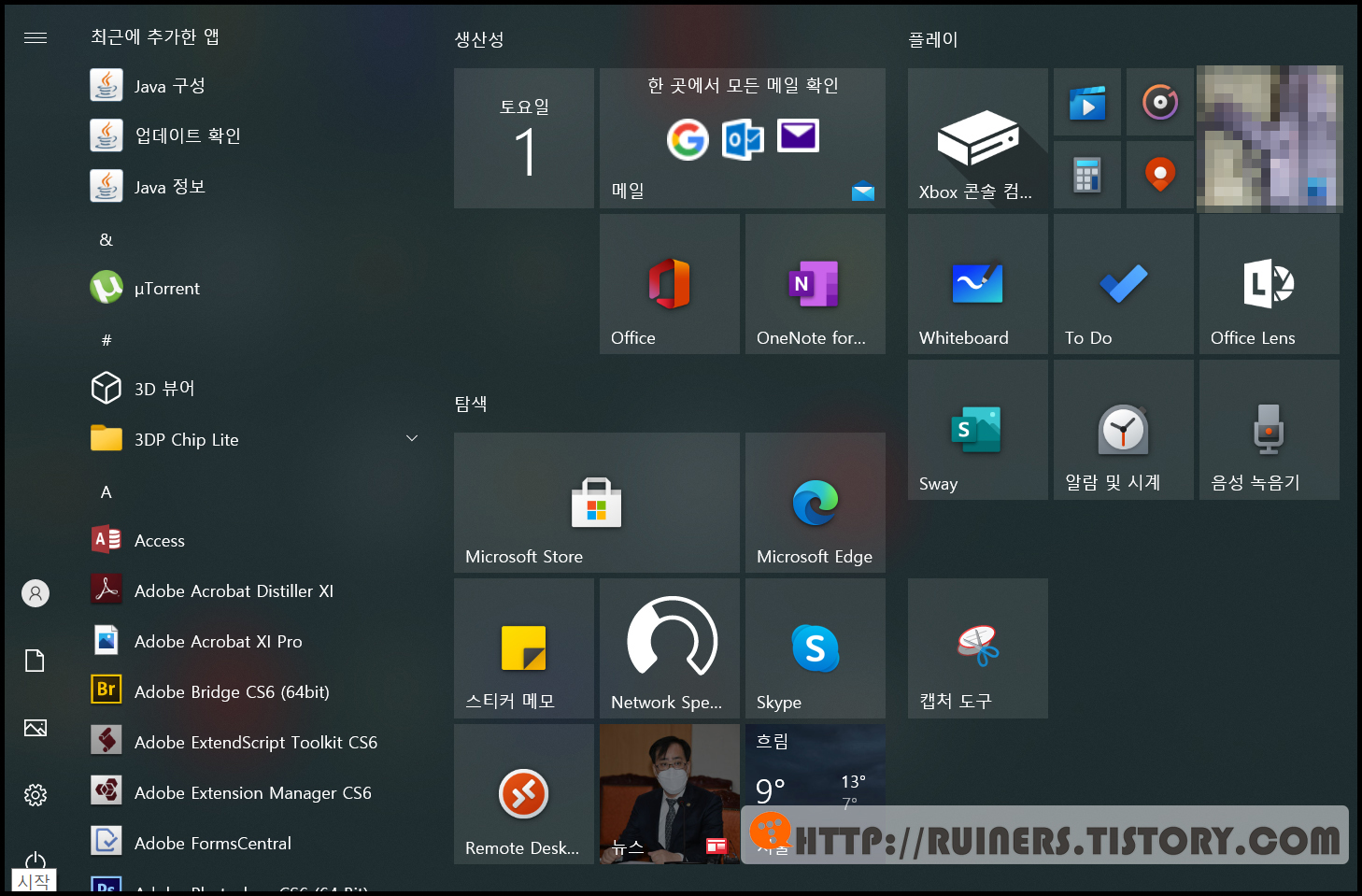Viewport: 1362px width, 896px height.
Task: Click the 플레이 group heading
Action: 933,39
